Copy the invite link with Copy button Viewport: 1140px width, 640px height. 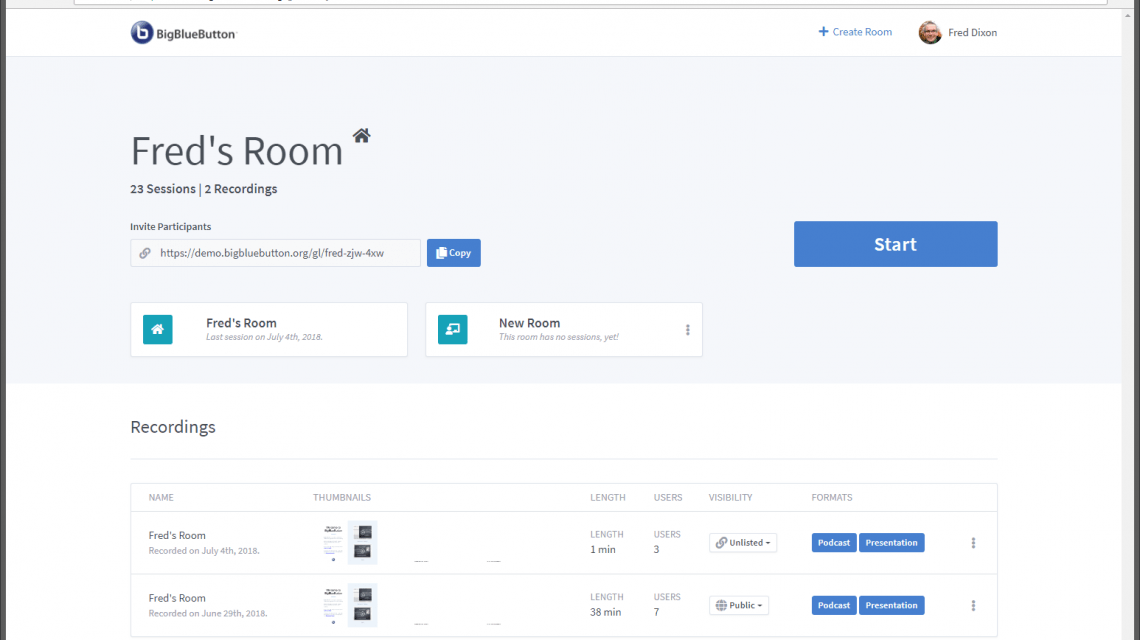point(454,253)
